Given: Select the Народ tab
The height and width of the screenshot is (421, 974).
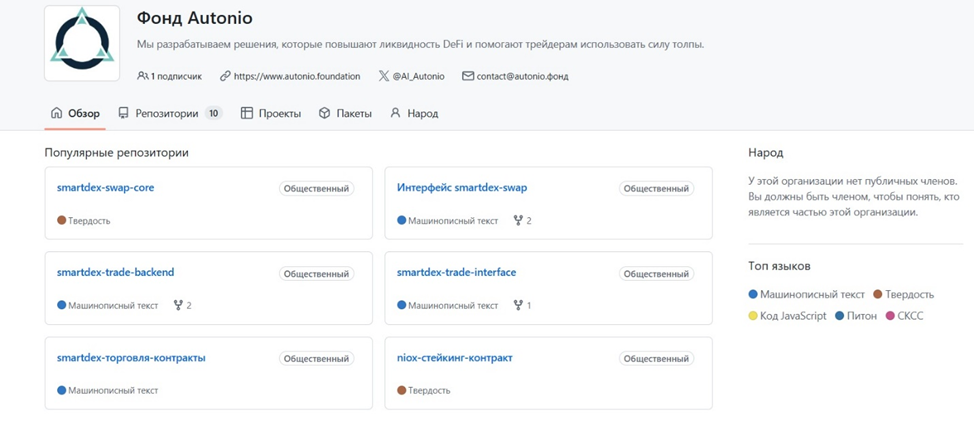Looking at the screenshot, I should 414,114.
